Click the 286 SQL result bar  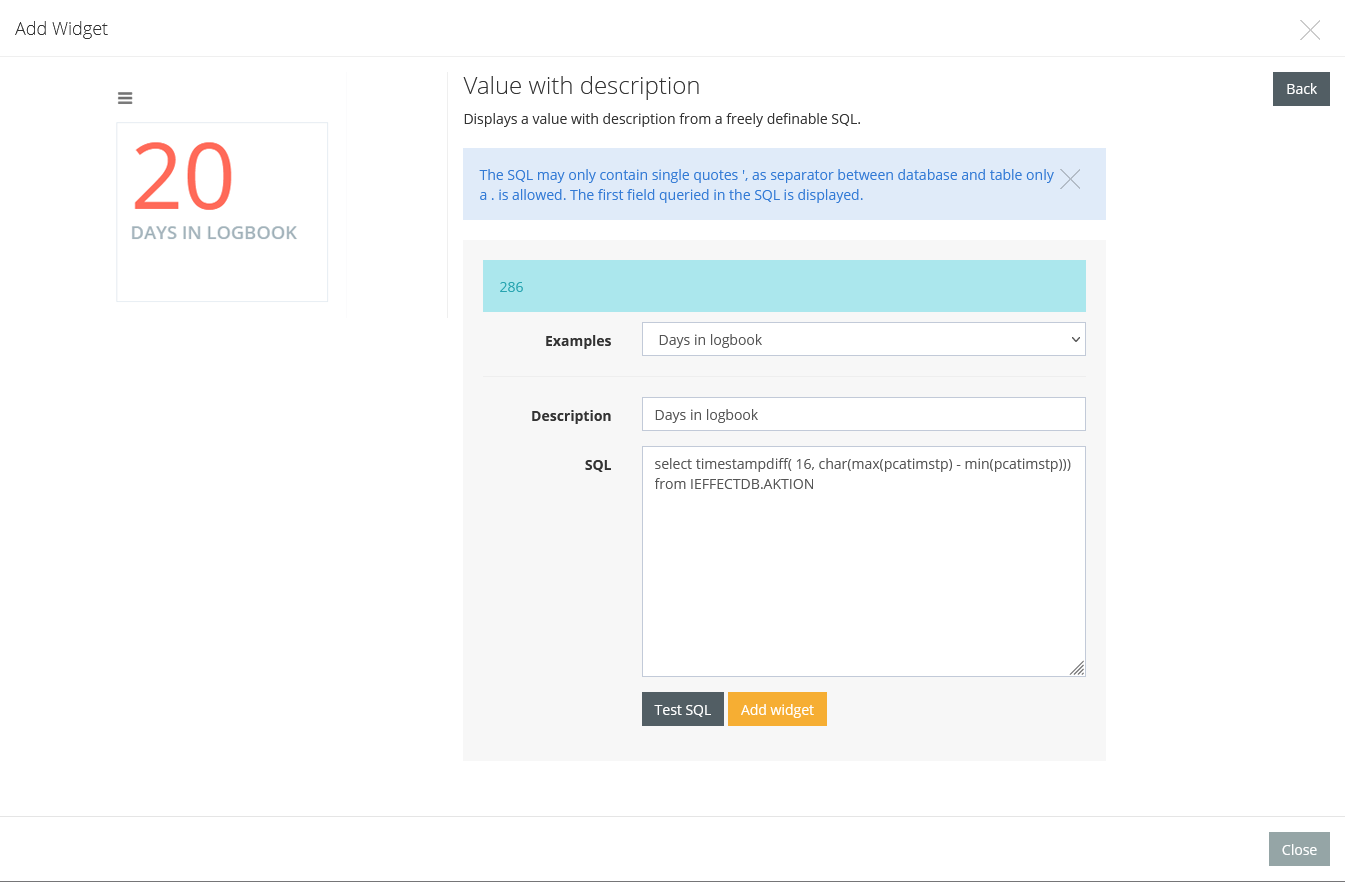point(784,287)
